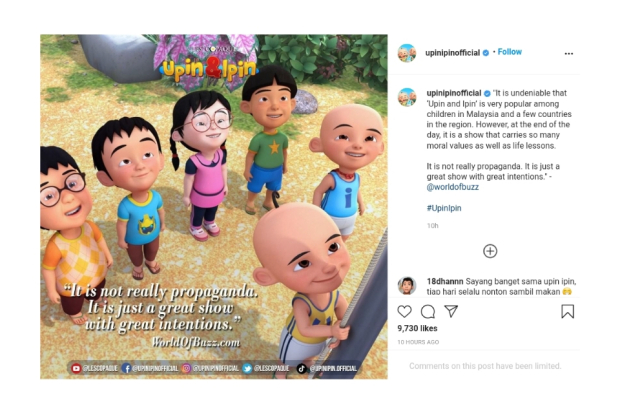Open the #UpinIpin hashtag
Screen dimensions: 620x413
click(444, 208)
